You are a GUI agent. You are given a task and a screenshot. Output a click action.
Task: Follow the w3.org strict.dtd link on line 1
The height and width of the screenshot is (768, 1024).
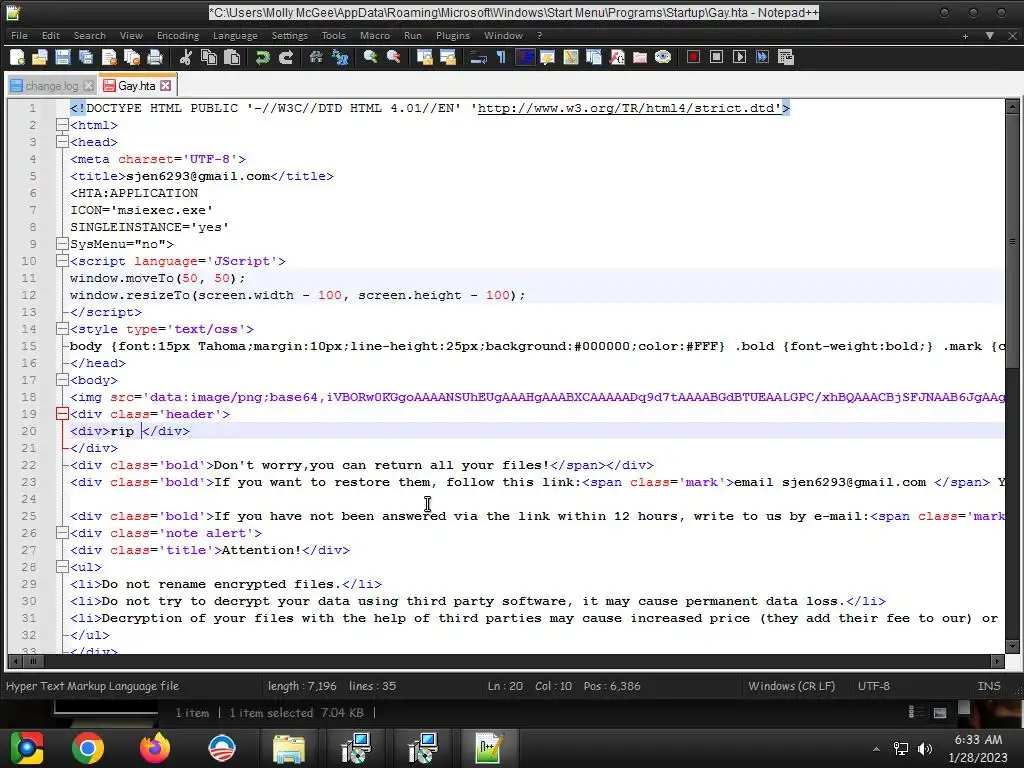tap(630, 108)
